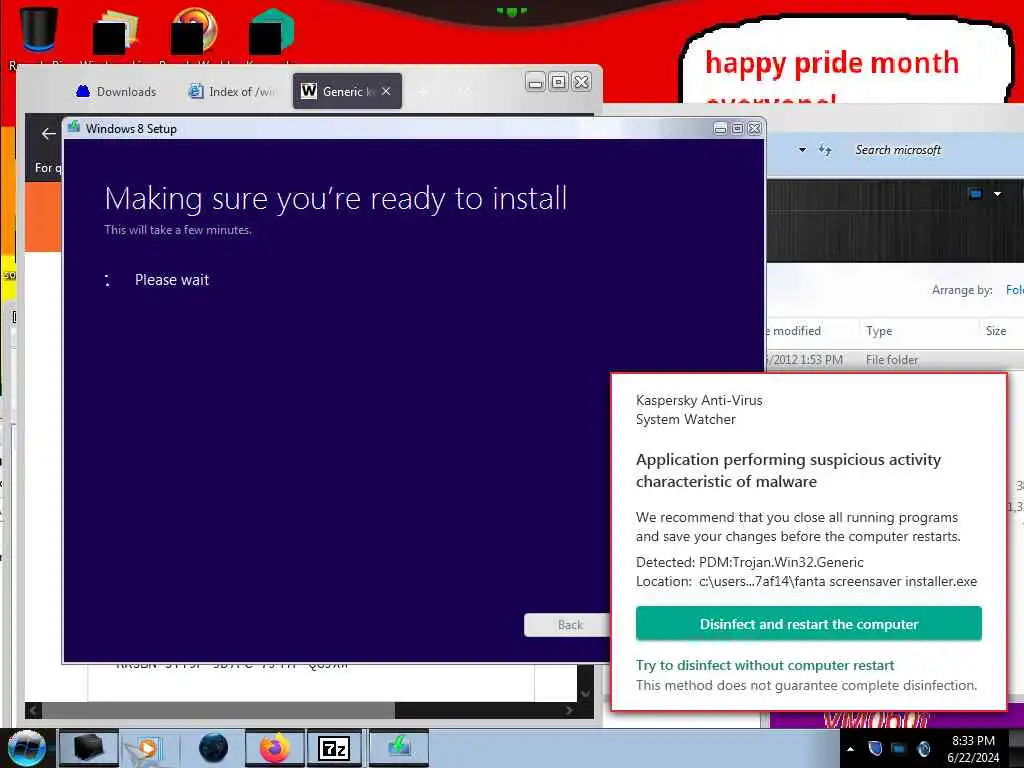Open the dark globe browser taskbar icon
Image resolution: width=1024 pixels, height=768 pixels.
pyautogui.click(x=214, y=748)
